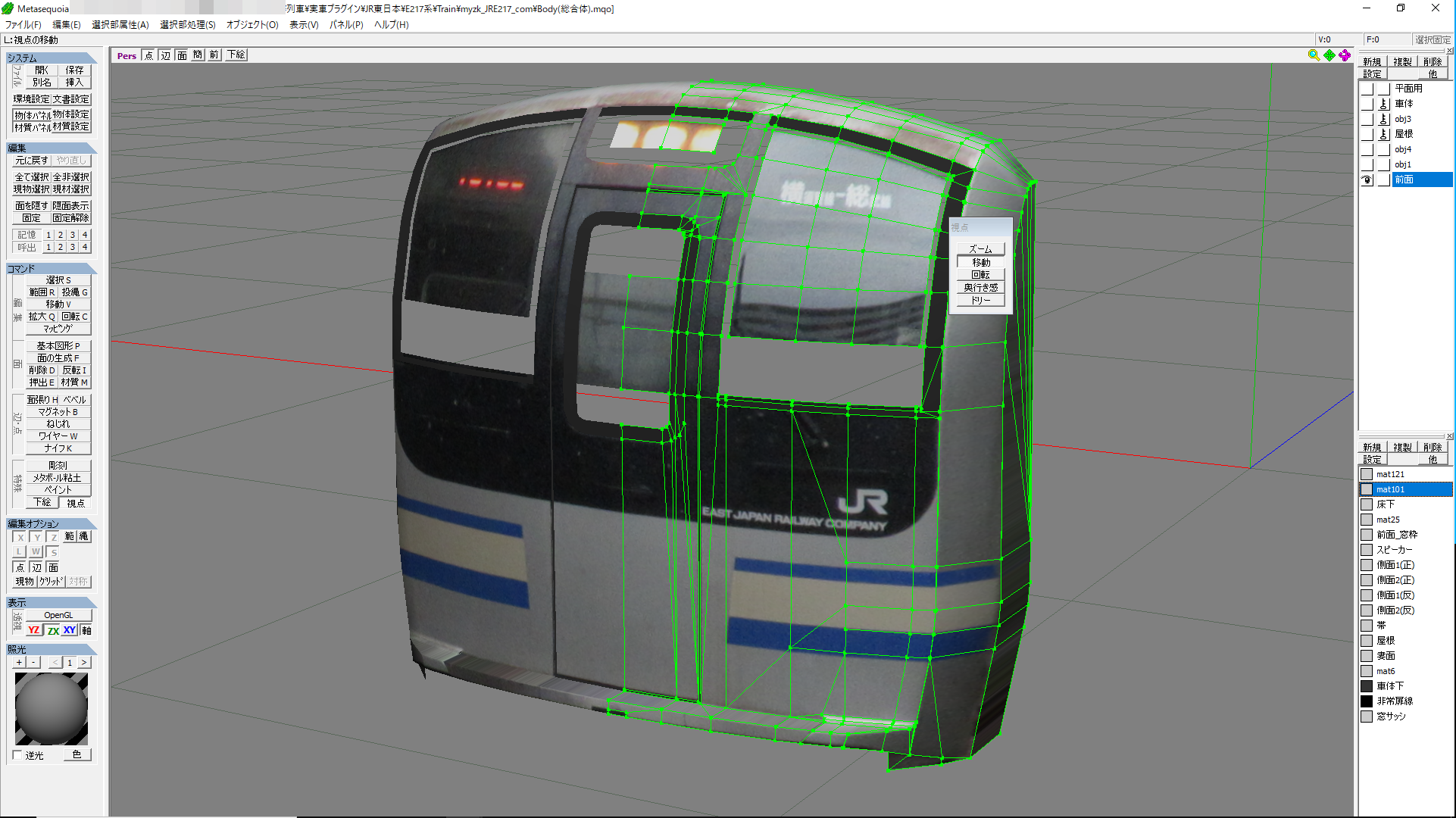The height and width of the screenshot is (818, 1456).
Task: Open the 表示(V) menu
Action: click(x=304, y=24)
